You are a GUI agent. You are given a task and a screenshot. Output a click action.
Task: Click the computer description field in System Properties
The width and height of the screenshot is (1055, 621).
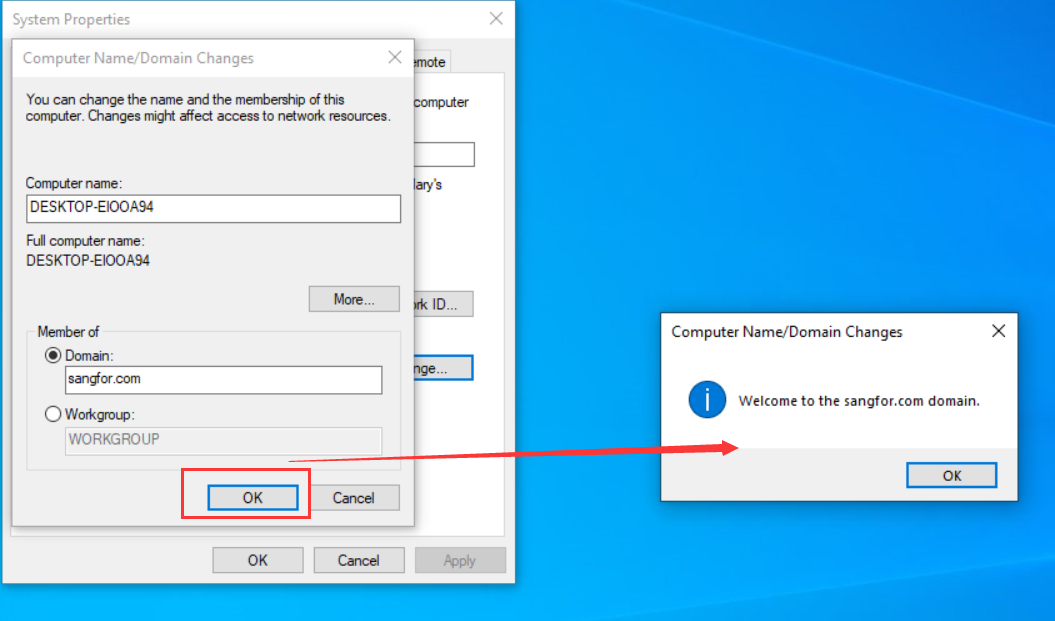[444, 155]
